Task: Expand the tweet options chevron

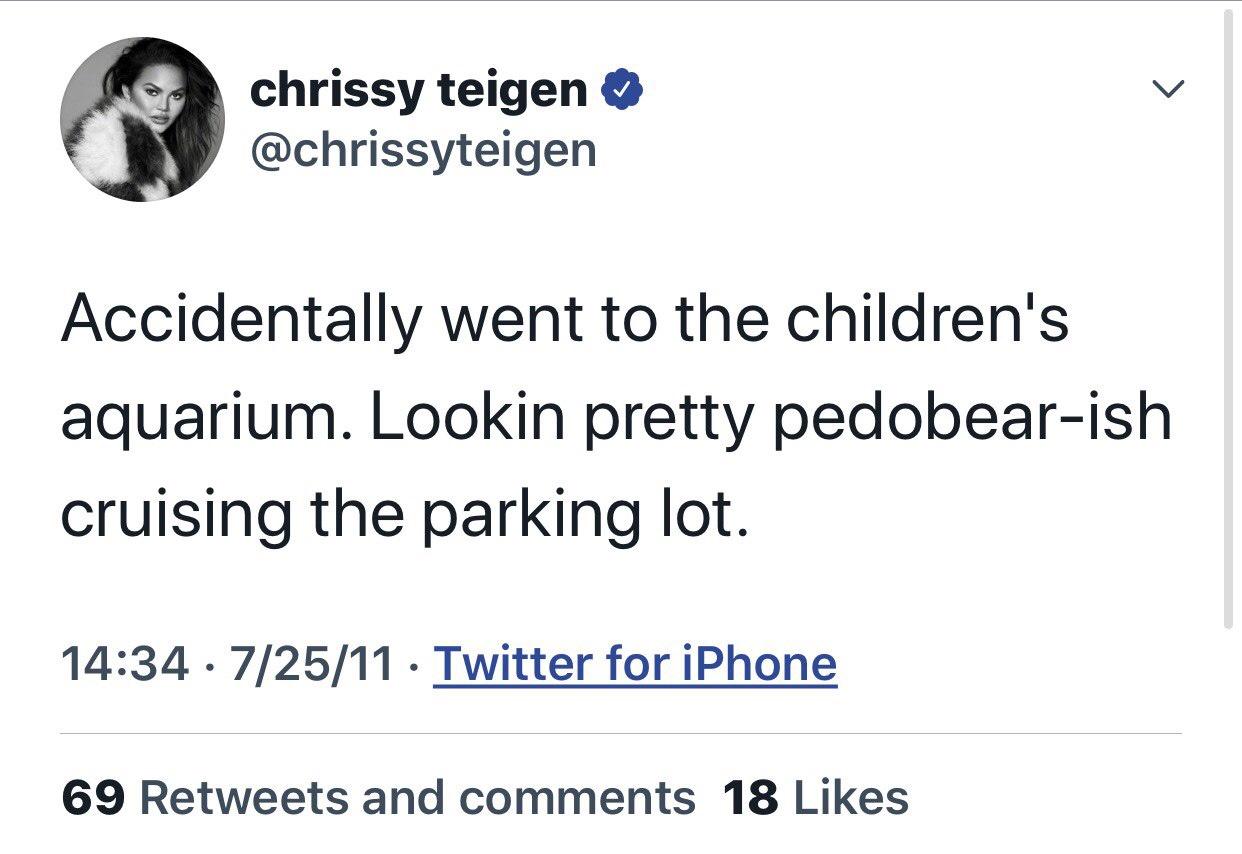Action: (x=1166, y=90)
